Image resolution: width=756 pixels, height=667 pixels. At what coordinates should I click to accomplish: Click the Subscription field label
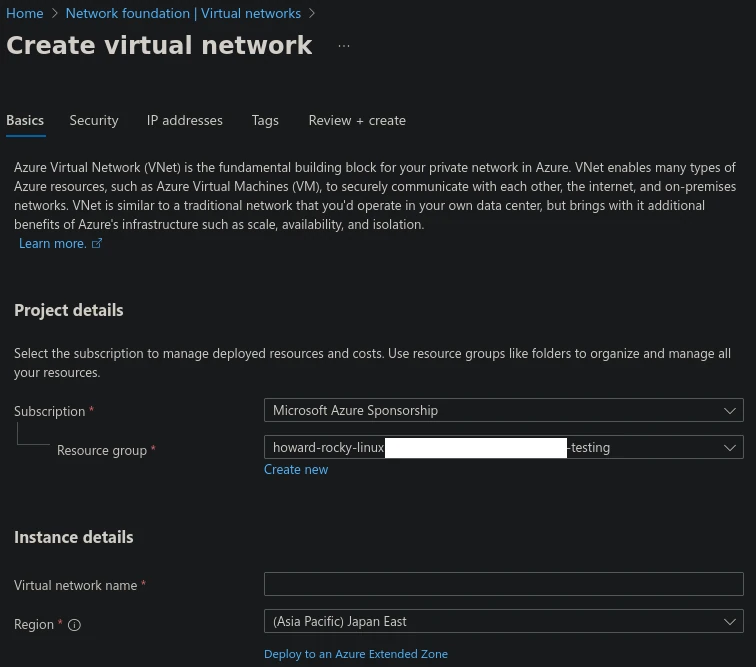click(x=49, y=411)
